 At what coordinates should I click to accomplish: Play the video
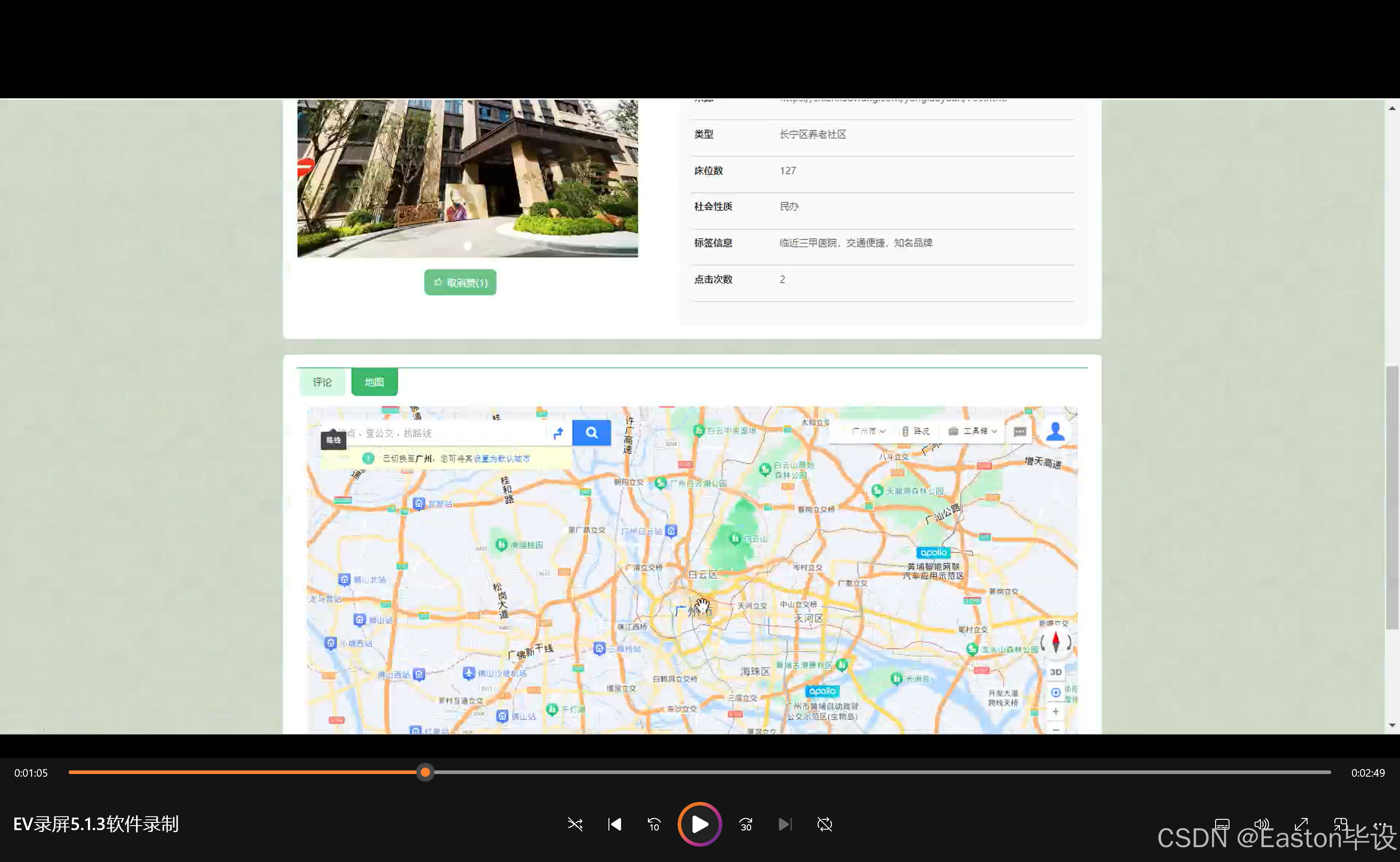pos(700,824)
